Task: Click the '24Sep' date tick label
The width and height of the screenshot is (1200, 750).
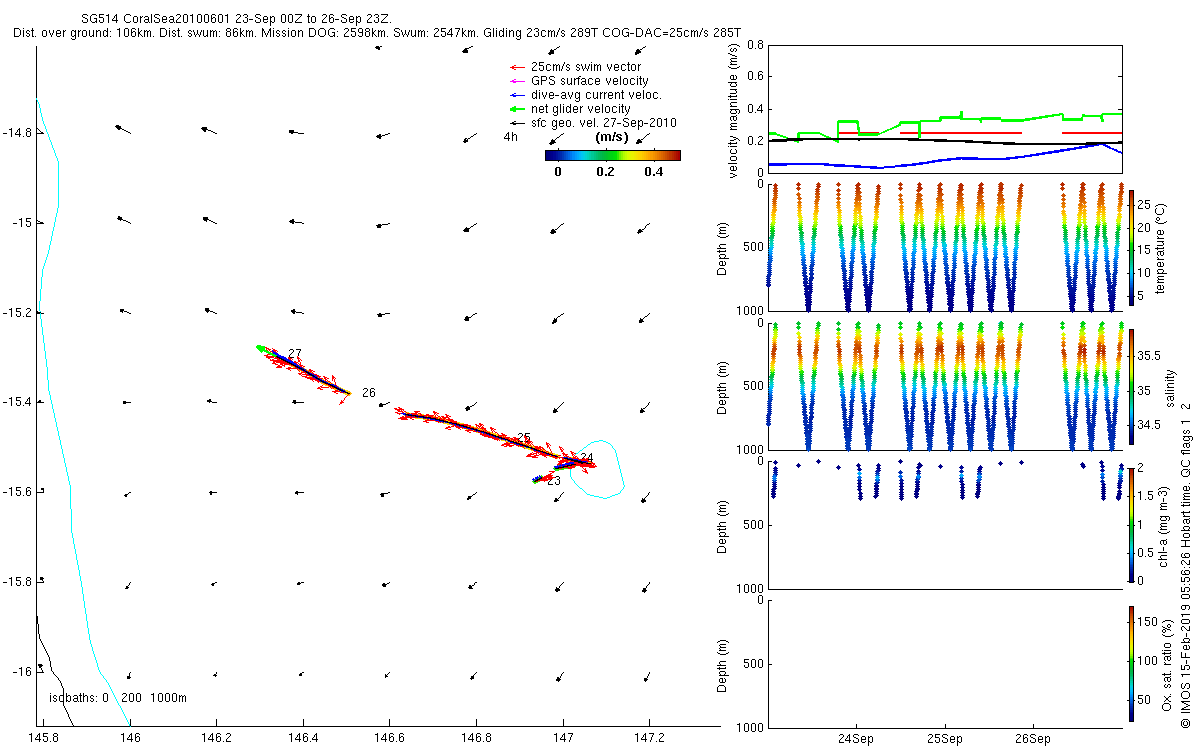Action: [x=857, y=740]
